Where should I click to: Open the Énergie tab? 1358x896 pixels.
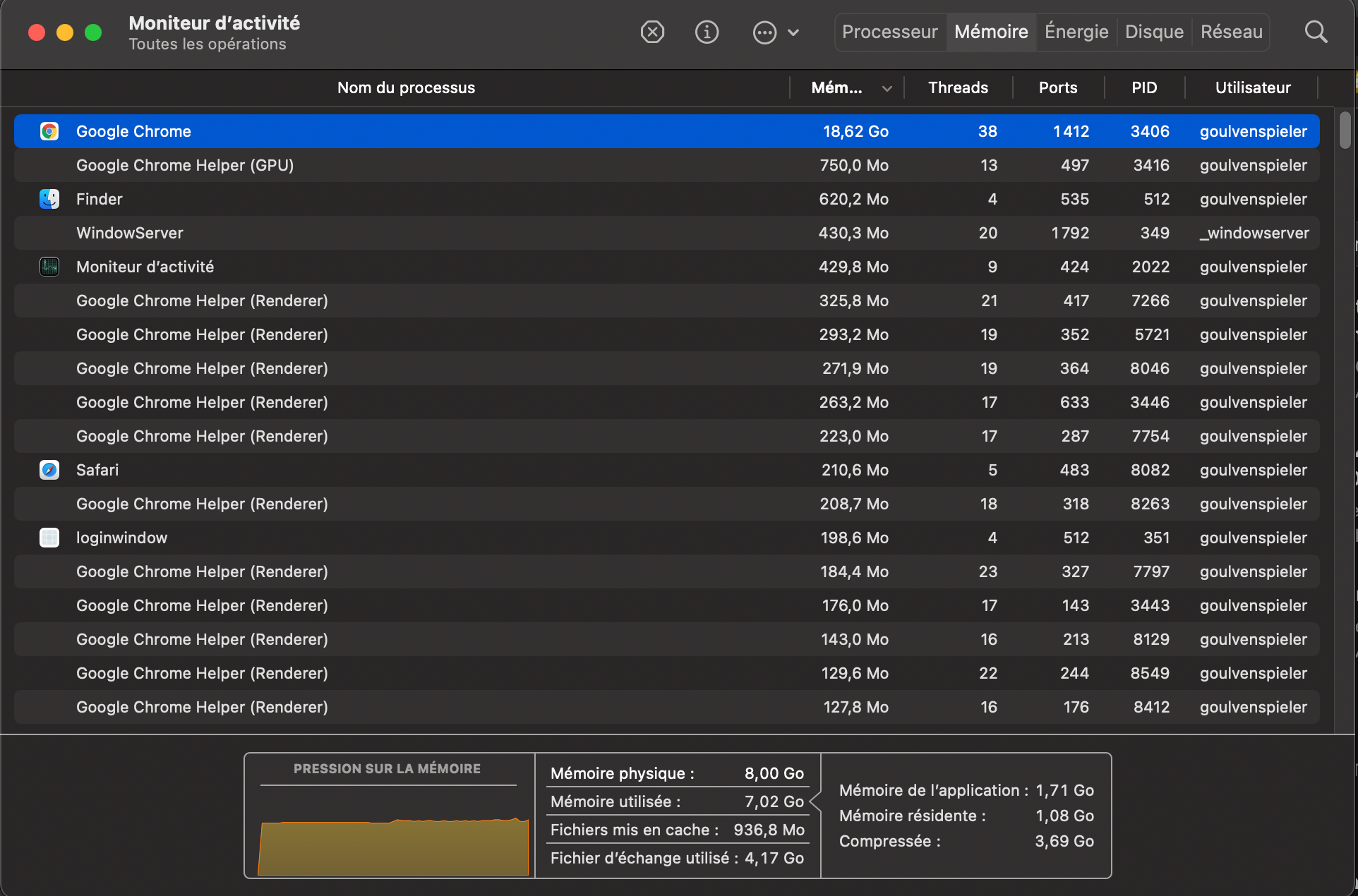pos(1076,32)
